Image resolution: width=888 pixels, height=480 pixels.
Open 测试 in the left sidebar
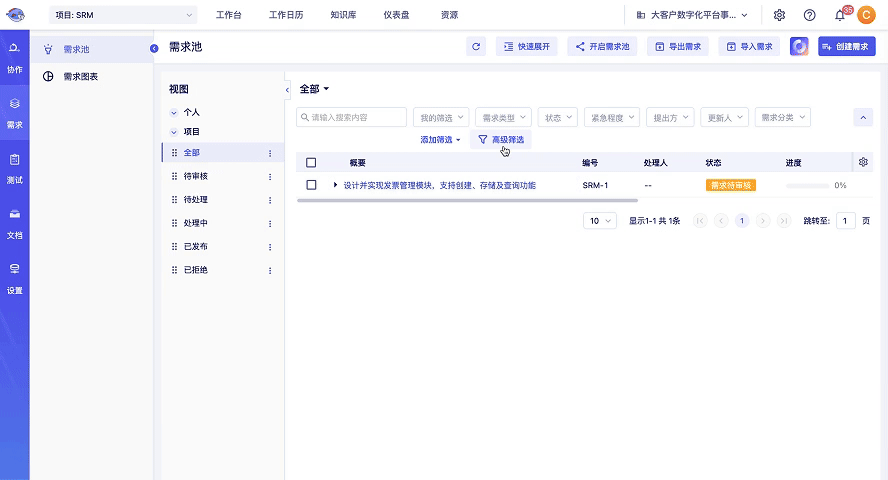15,168
